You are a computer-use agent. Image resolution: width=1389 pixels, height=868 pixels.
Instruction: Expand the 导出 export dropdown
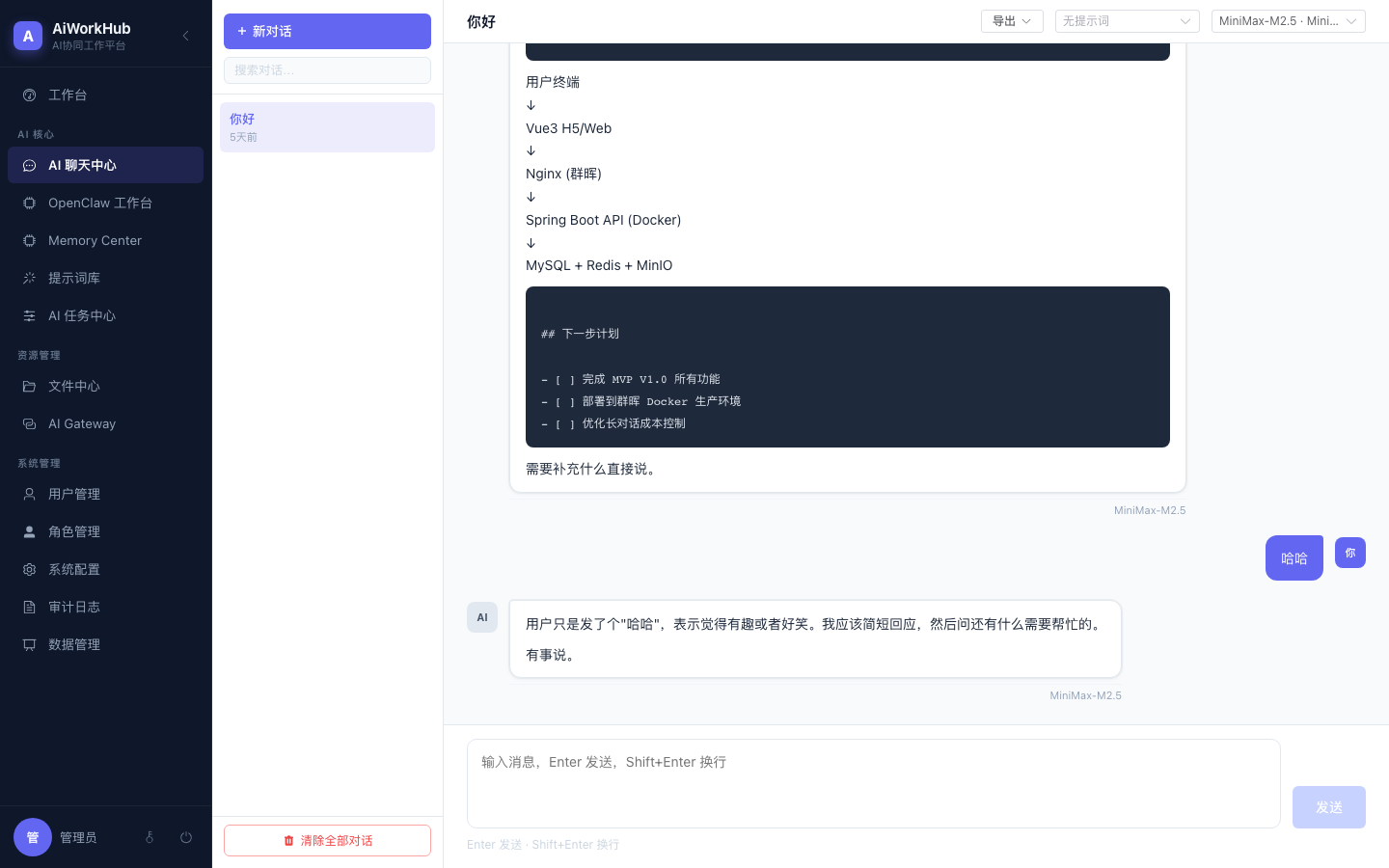tap(1012, 21)
